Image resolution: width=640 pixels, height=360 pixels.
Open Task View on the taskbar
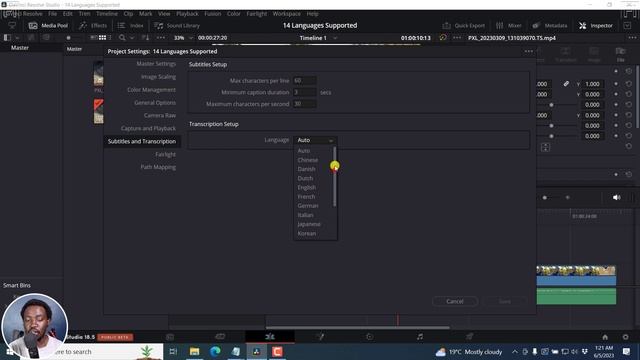173,351
